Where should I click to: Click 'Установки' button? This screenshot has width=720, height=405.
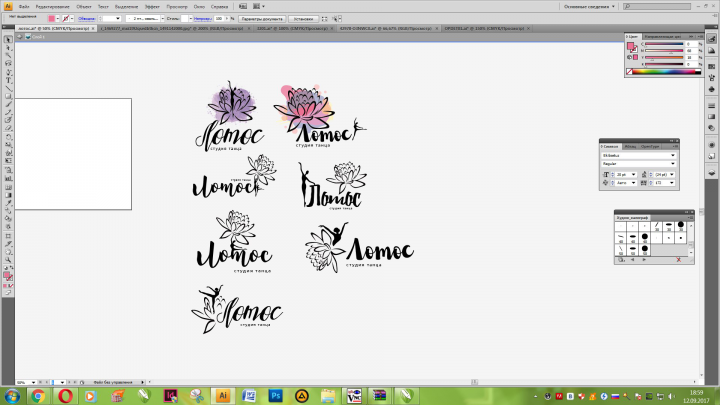(304, 19)
